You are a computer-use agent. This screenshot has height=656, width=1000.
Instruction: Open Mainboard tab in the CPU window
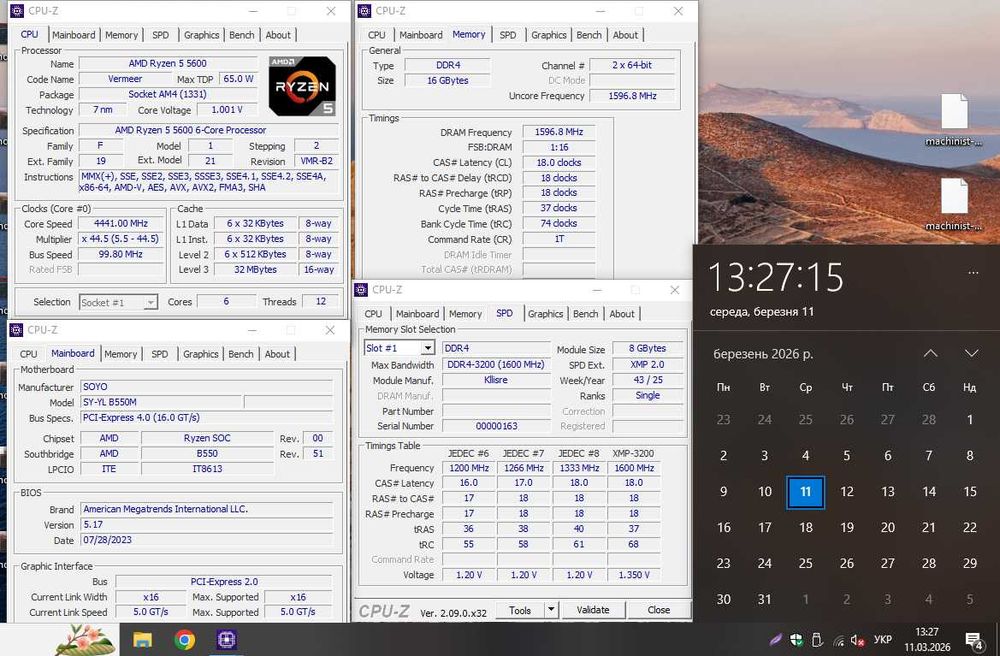coord(73,35)
